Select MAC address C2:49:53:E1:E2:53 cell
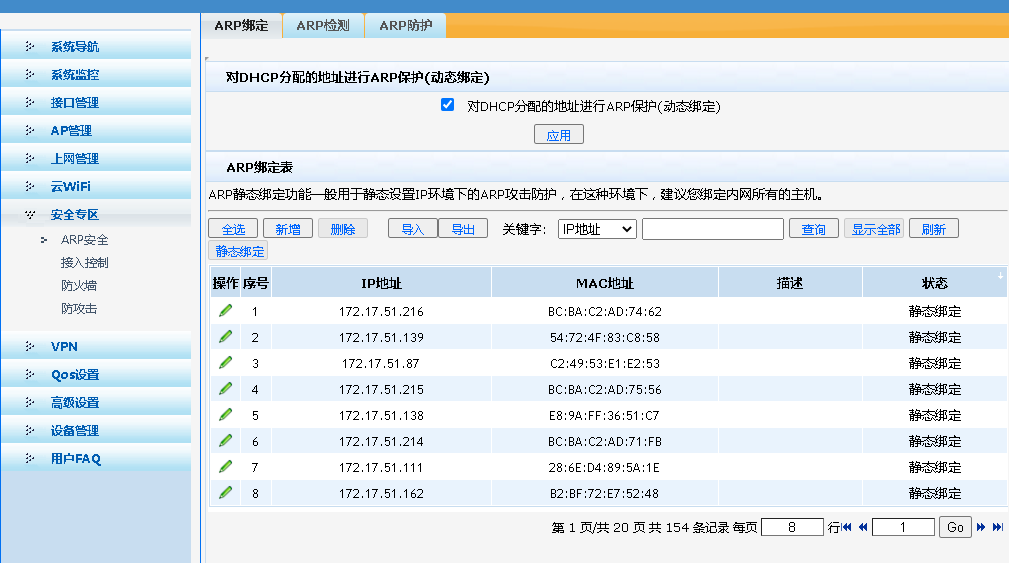 605,364
